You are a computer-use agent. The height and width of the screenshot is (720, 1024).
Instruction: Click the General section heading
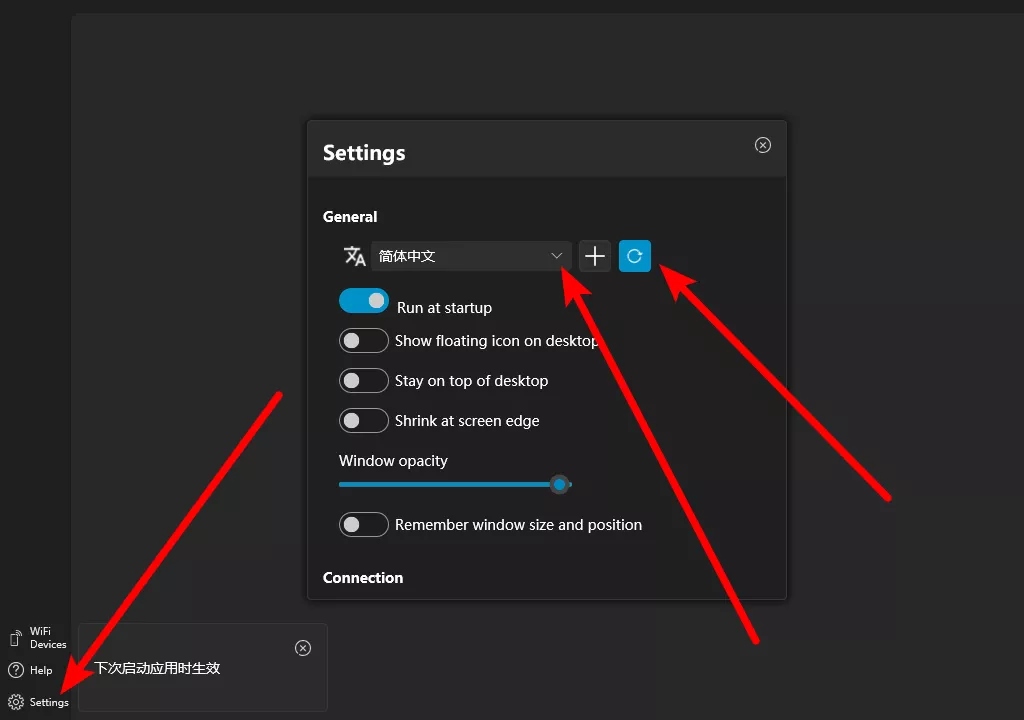click(x=350, y=217)
